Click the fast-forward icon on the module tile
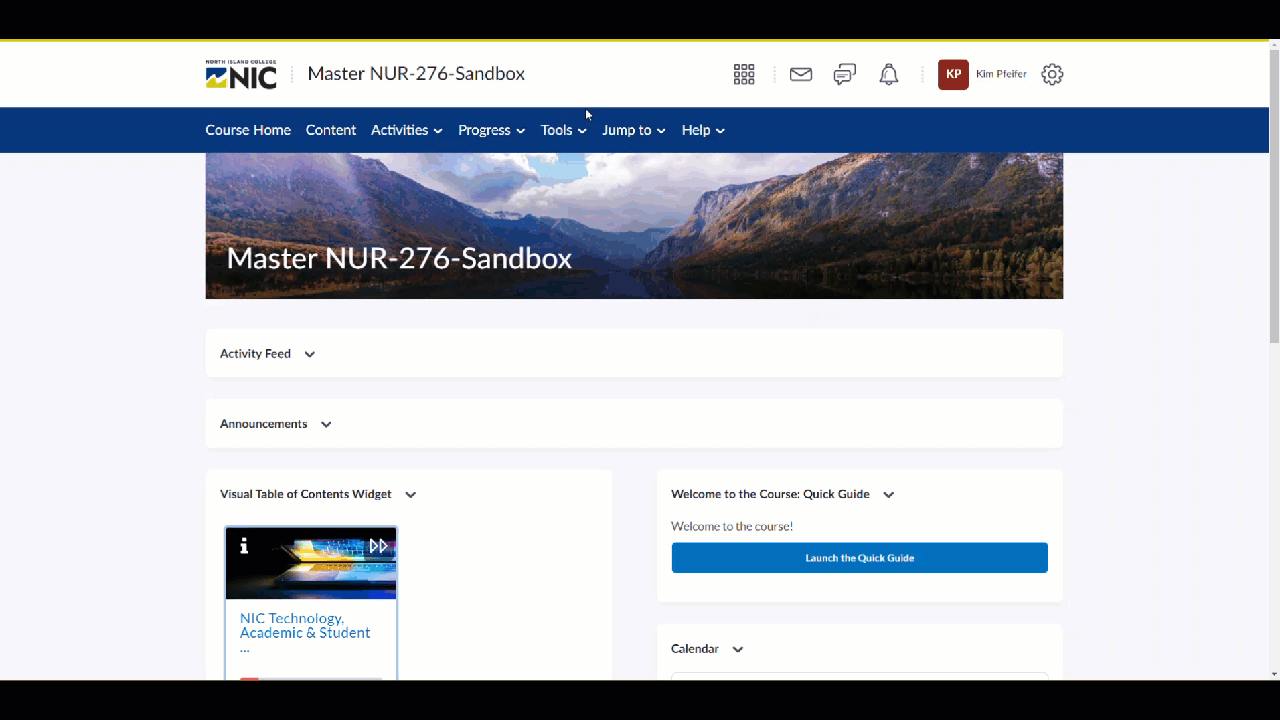This screenshot has height=720, width=1280. click(x=378, y=546)
